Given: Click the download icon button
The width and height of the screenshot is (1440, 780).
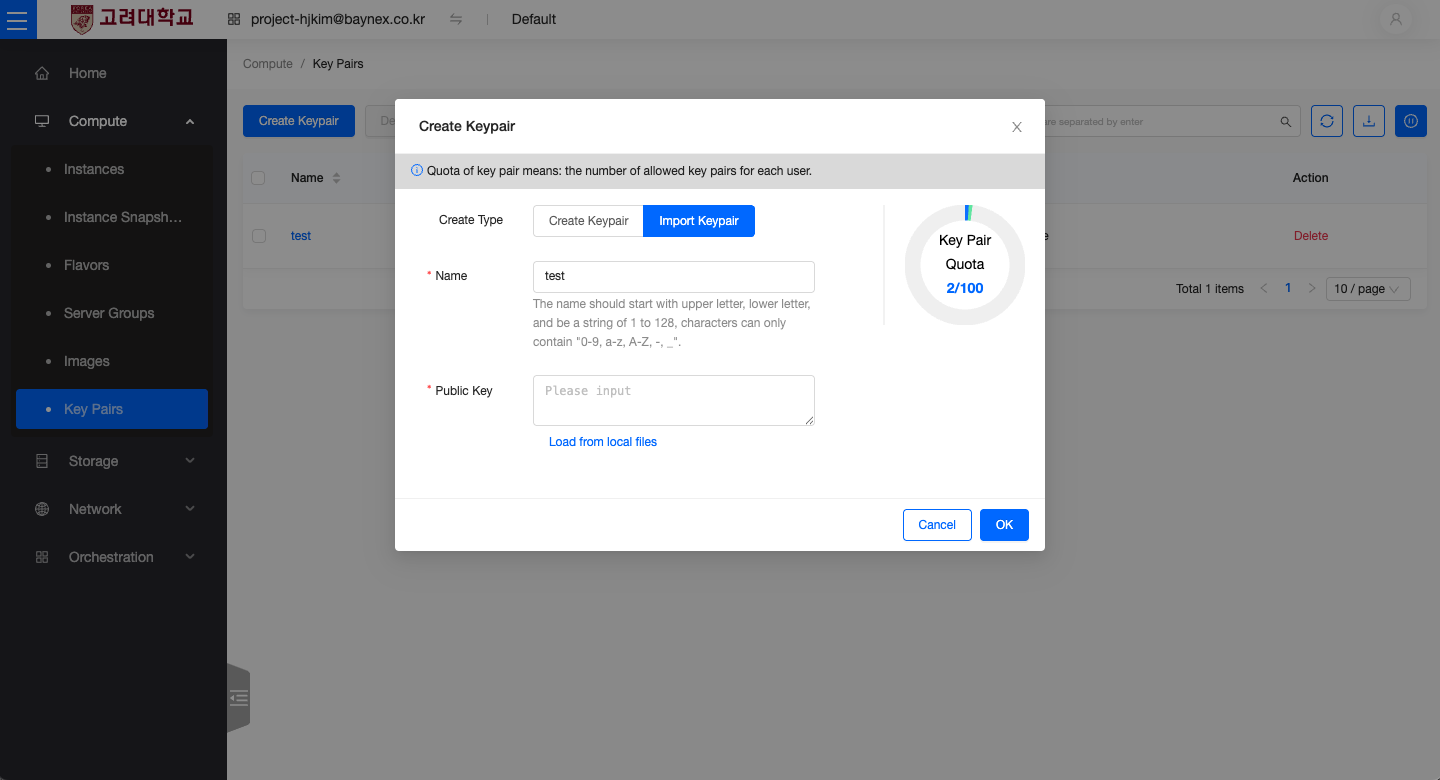Looking at the screenshot, I should tap(1369, 121).
